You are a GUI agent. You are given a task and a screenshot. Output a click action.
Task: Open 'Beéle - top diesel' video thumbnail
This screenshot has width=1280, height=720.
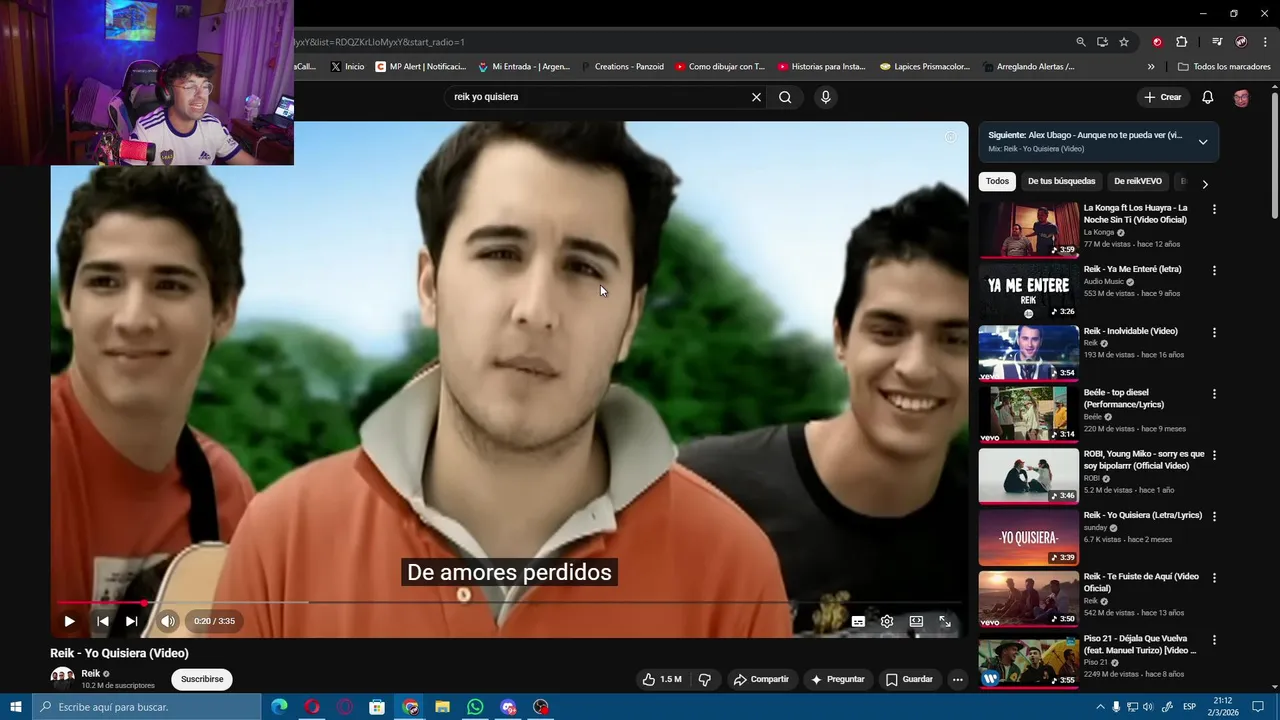tap(1028, 413)
